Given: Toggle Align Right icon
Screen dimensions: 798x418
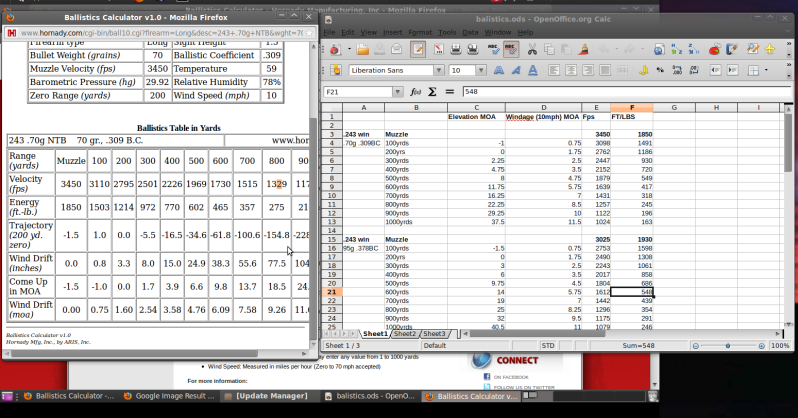Looking at the screenshot, I should point(588,70).
